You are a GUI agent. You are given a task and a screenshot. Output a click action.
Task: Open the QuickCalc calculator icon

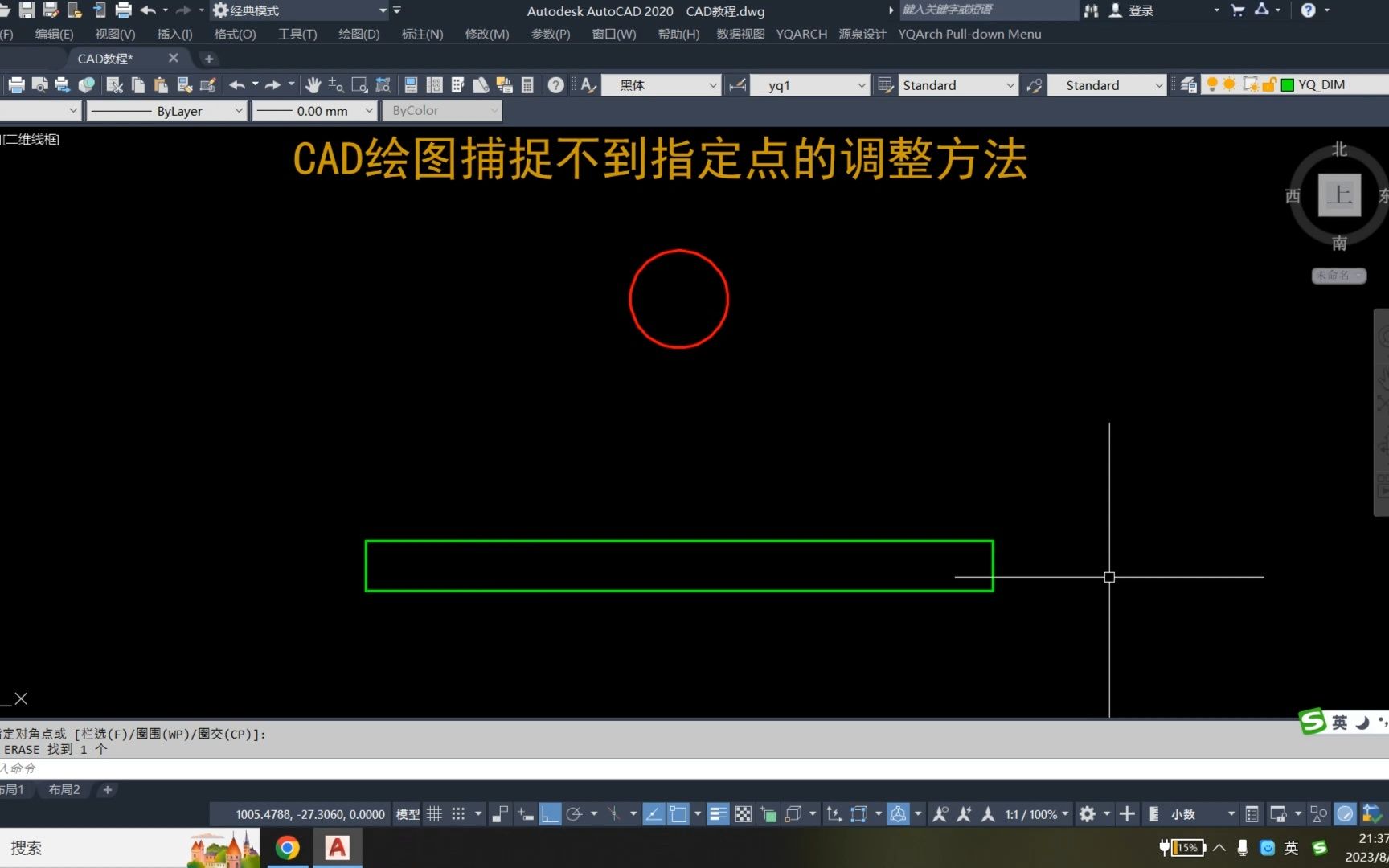pyautogui.click(x=527, y=85)
